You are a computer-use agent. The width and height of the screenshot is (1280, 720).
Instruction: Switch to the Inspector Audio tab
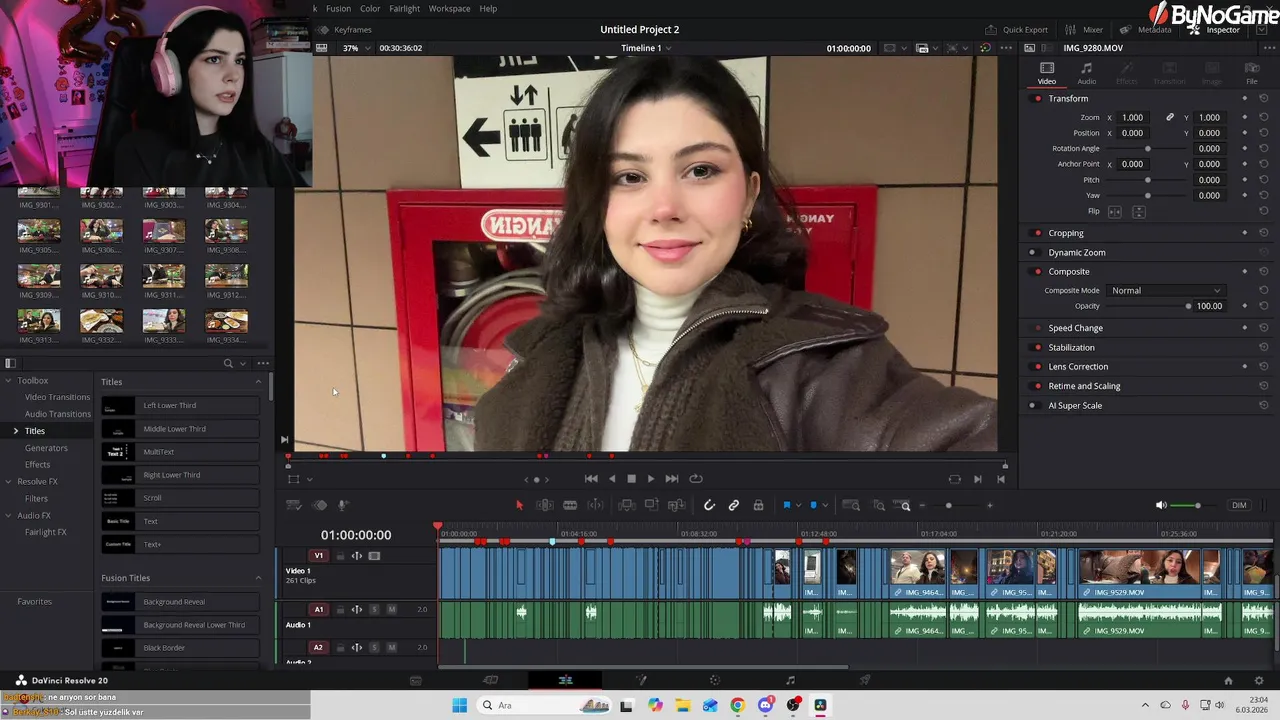(x=1086, y=73)
